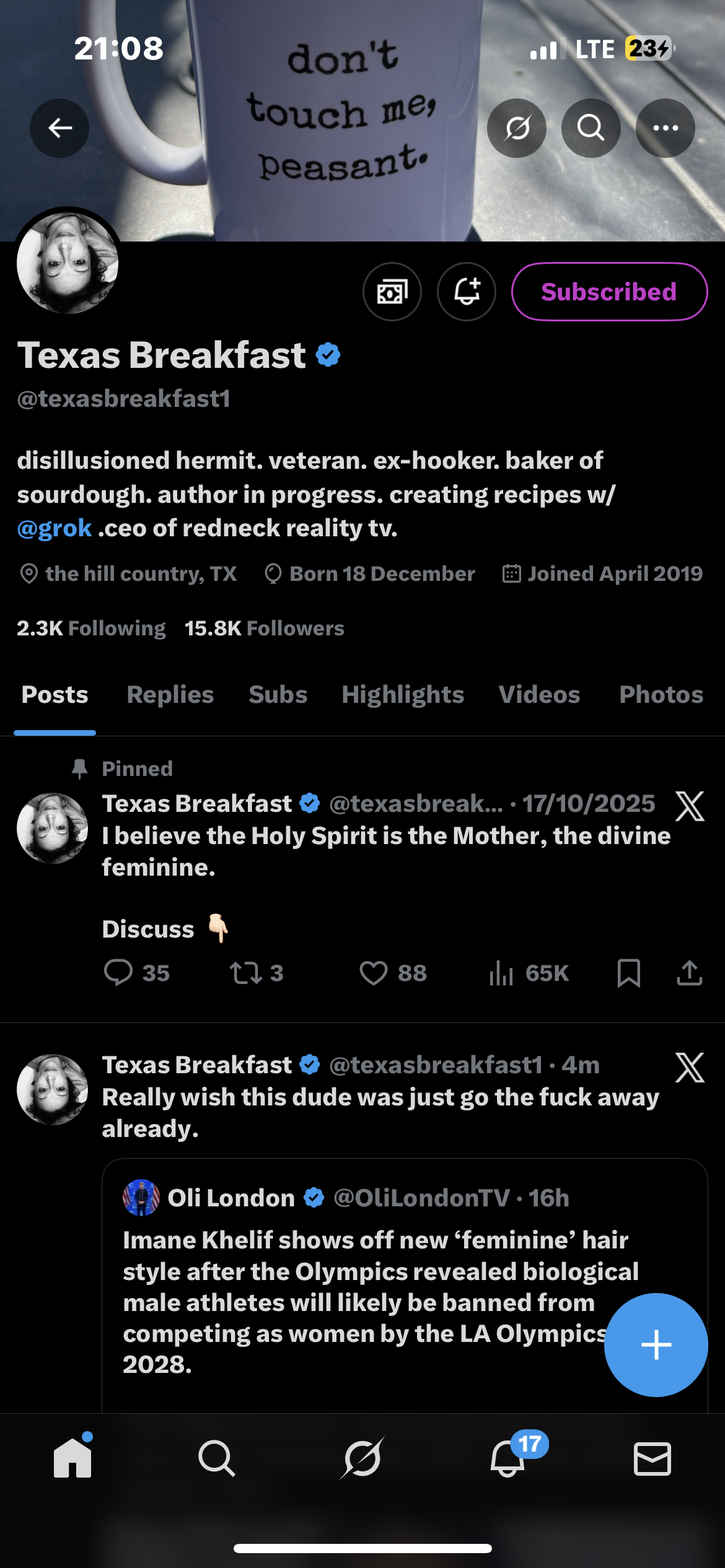Open notifications tab with 17 badge

point(507,1459)
